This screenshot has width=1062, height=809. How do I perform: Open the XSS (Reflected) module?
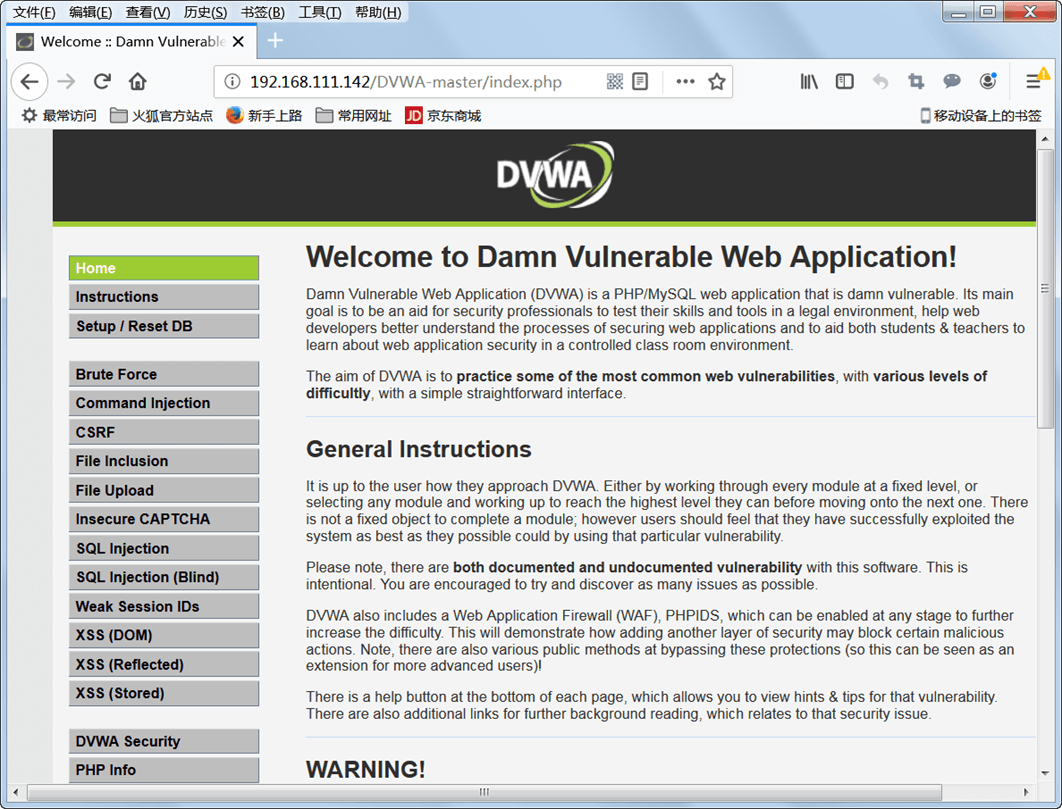164,665
